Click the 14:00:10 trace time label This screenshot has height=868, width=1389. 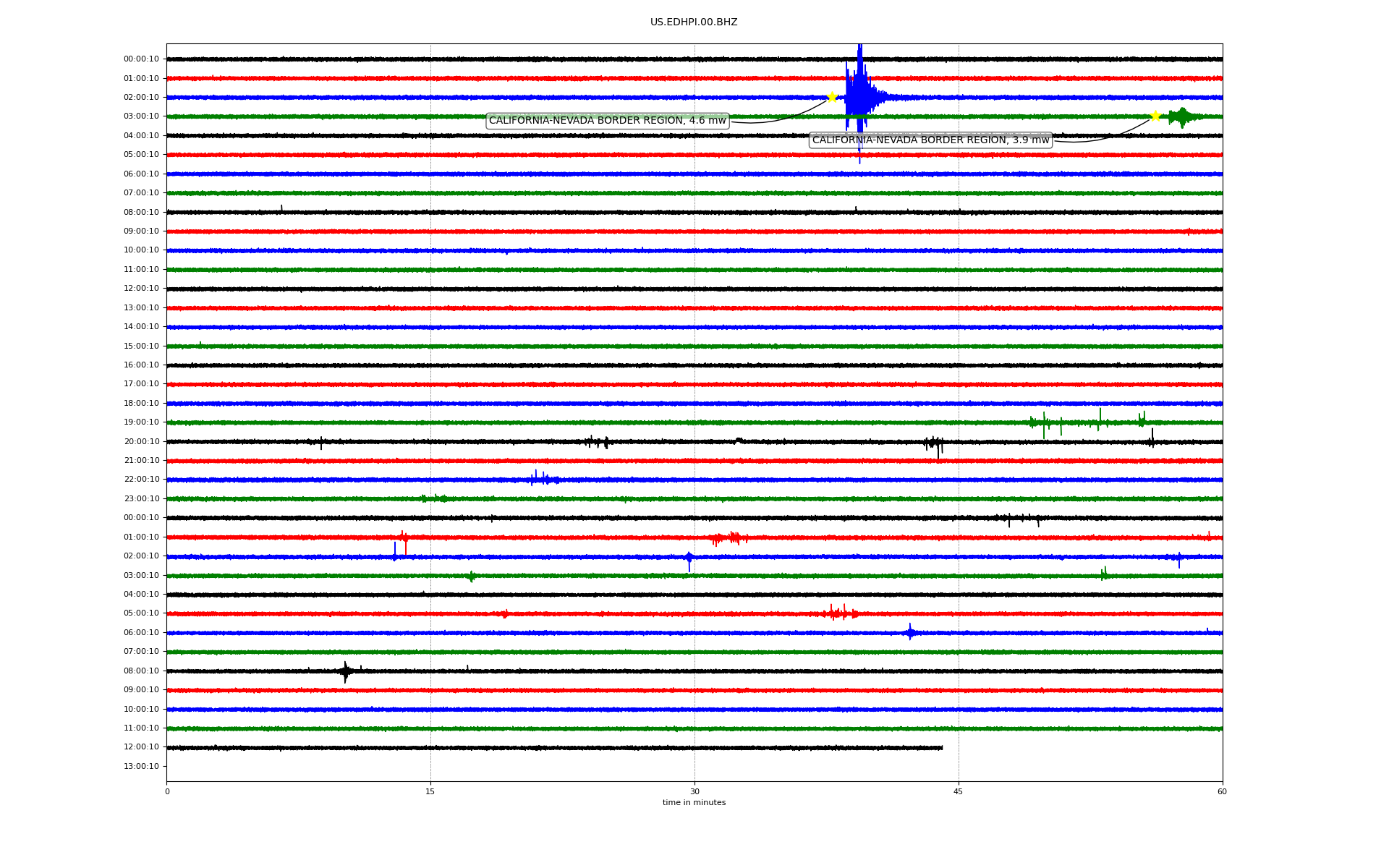pyautogui.click(x=141, y=327)
